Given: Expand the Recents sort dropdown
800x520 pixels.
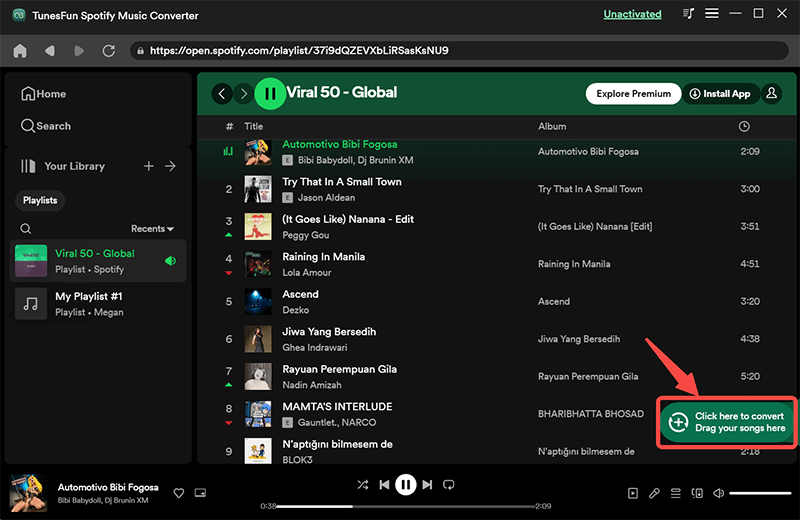Looking at the screenshot, I should [152, 229].
